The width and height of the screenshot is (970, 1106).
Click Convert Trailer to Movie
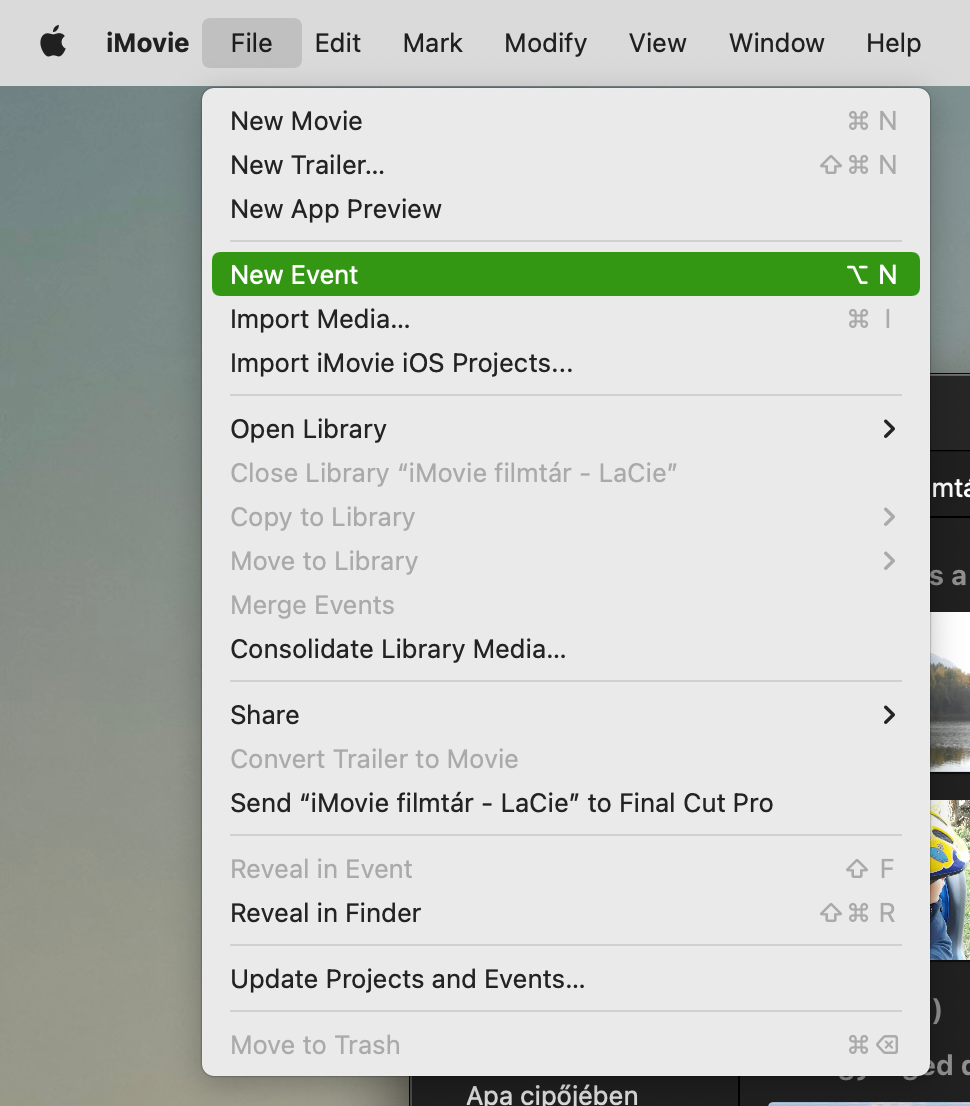coord(566,759)
